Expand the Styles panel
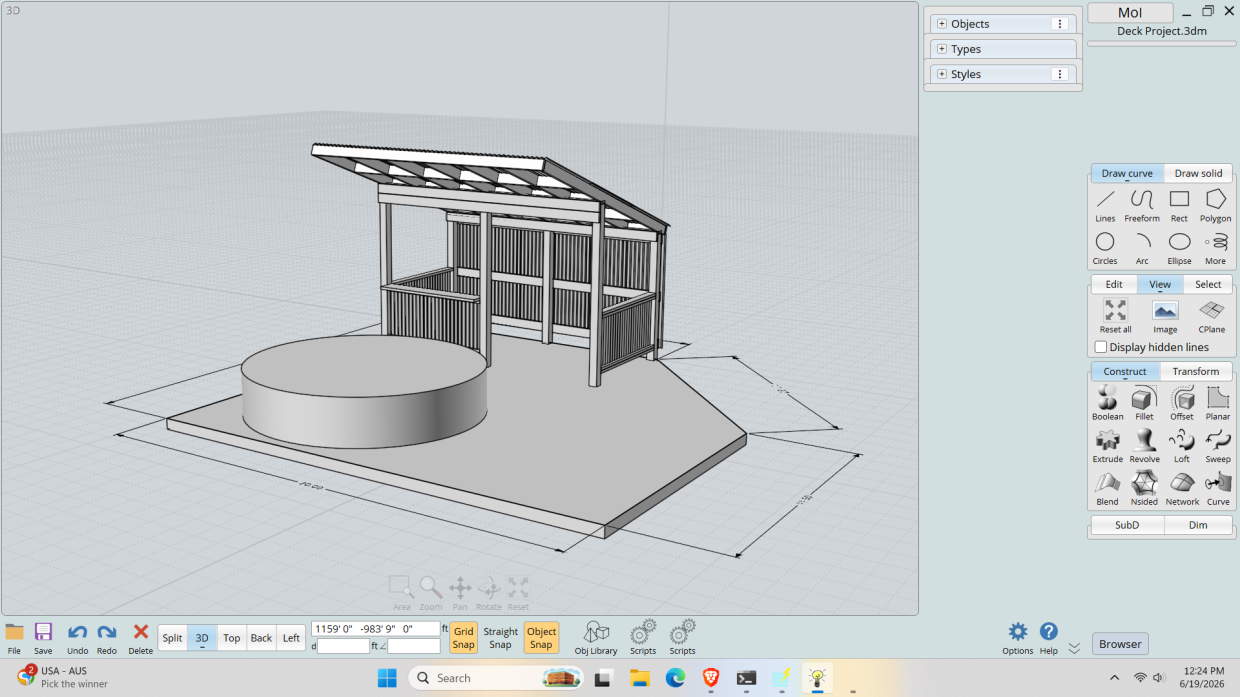This screenshot has width=1240, height=697. point(942,74)
